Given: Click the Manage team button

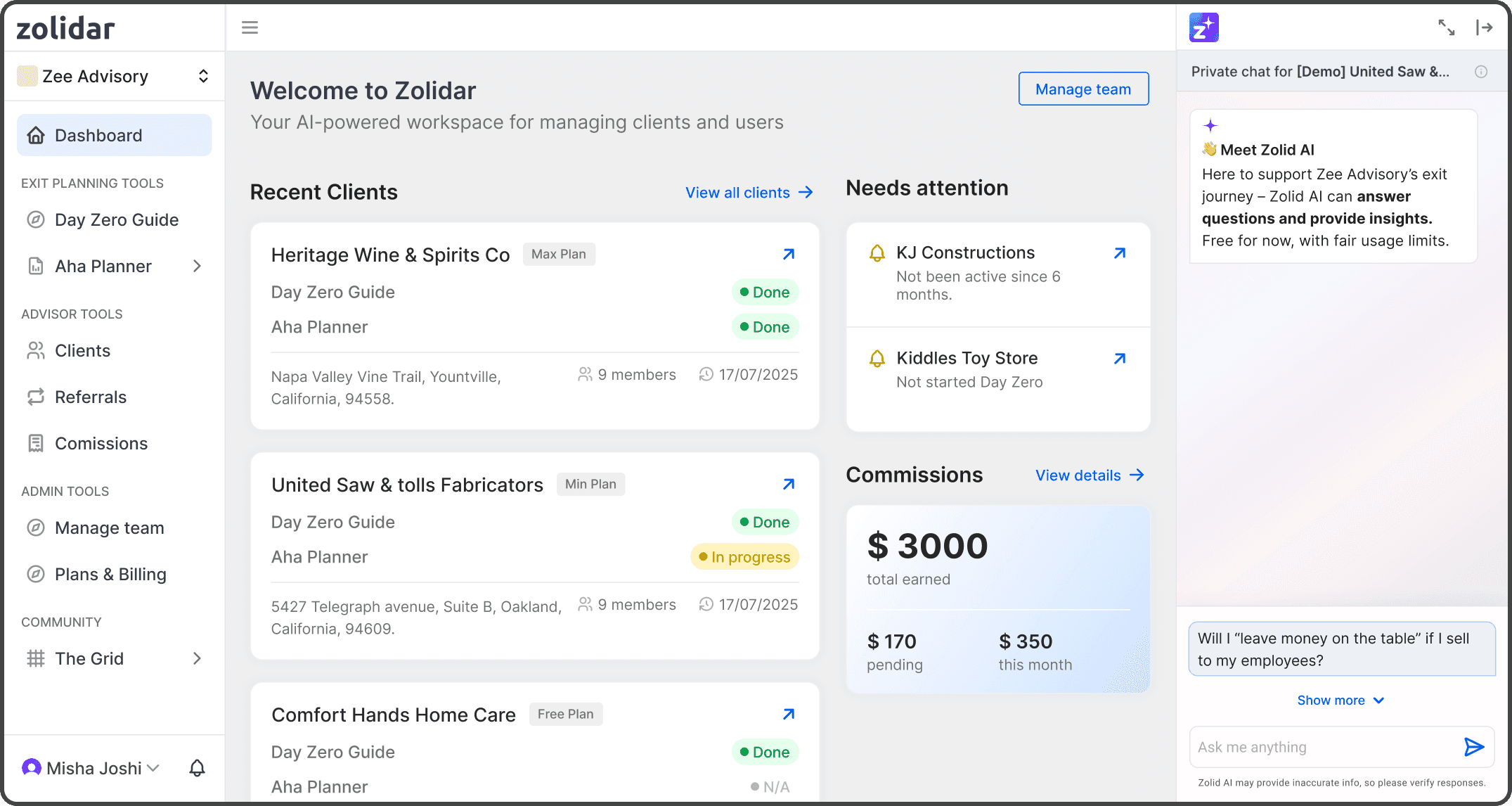Looking at the screenshot, I should point(1083,89).
